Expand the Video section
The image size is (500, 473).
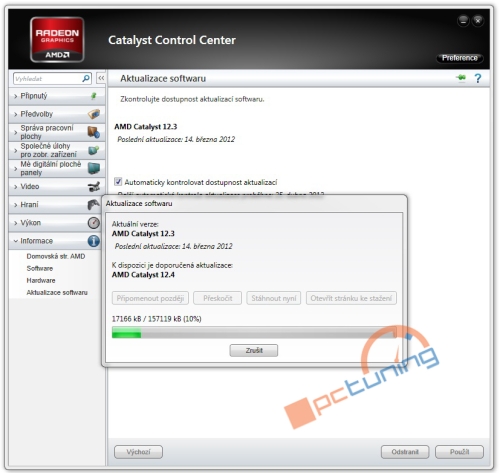click(x=57, y=187)
